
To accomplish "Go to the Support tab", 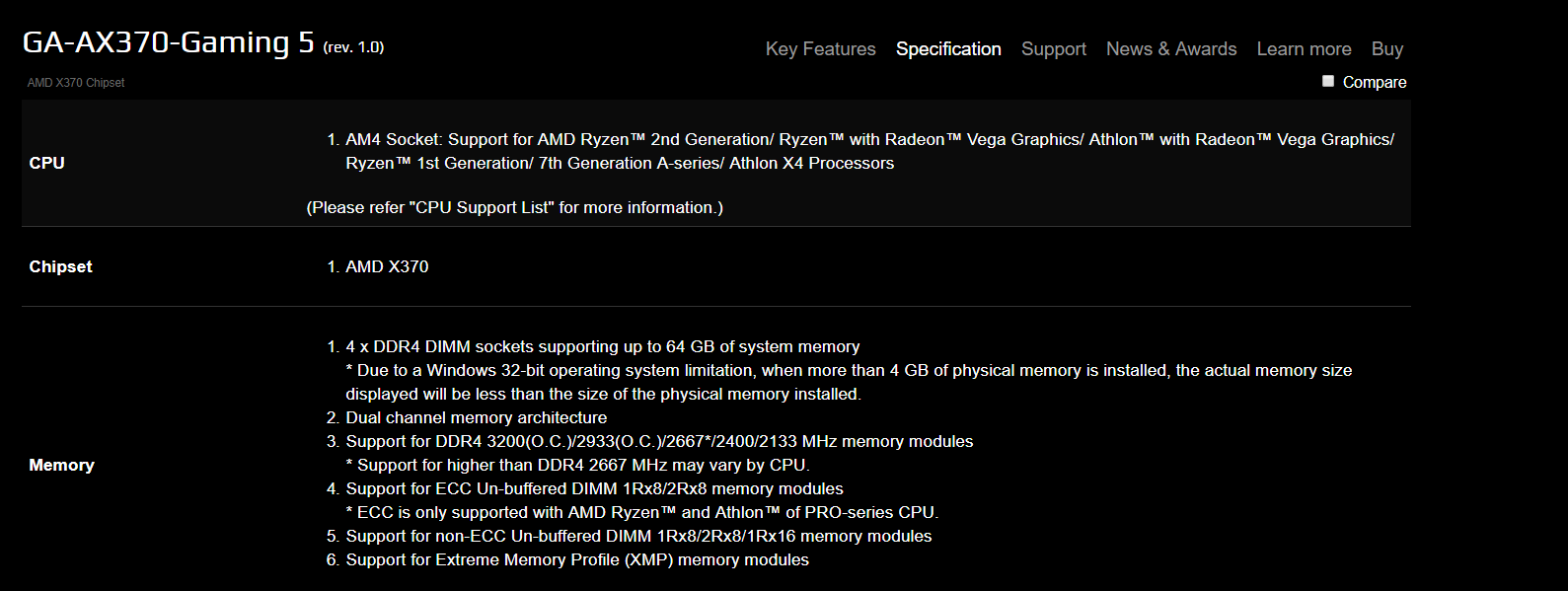I will 1053,49.
